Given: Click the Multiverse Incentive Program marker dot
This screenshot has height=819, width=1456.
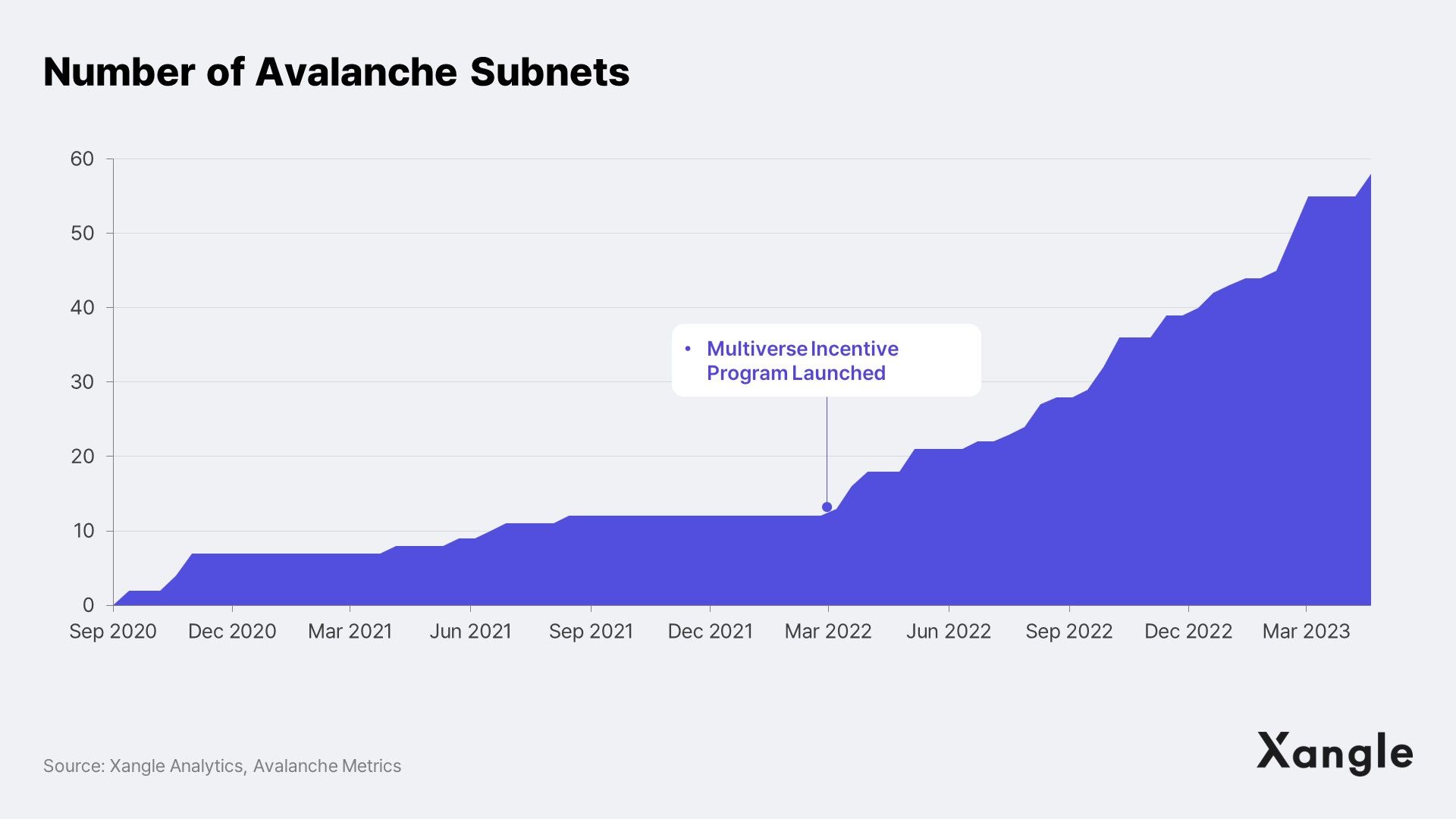Looking at the screenshot, I should coord(827,507).
